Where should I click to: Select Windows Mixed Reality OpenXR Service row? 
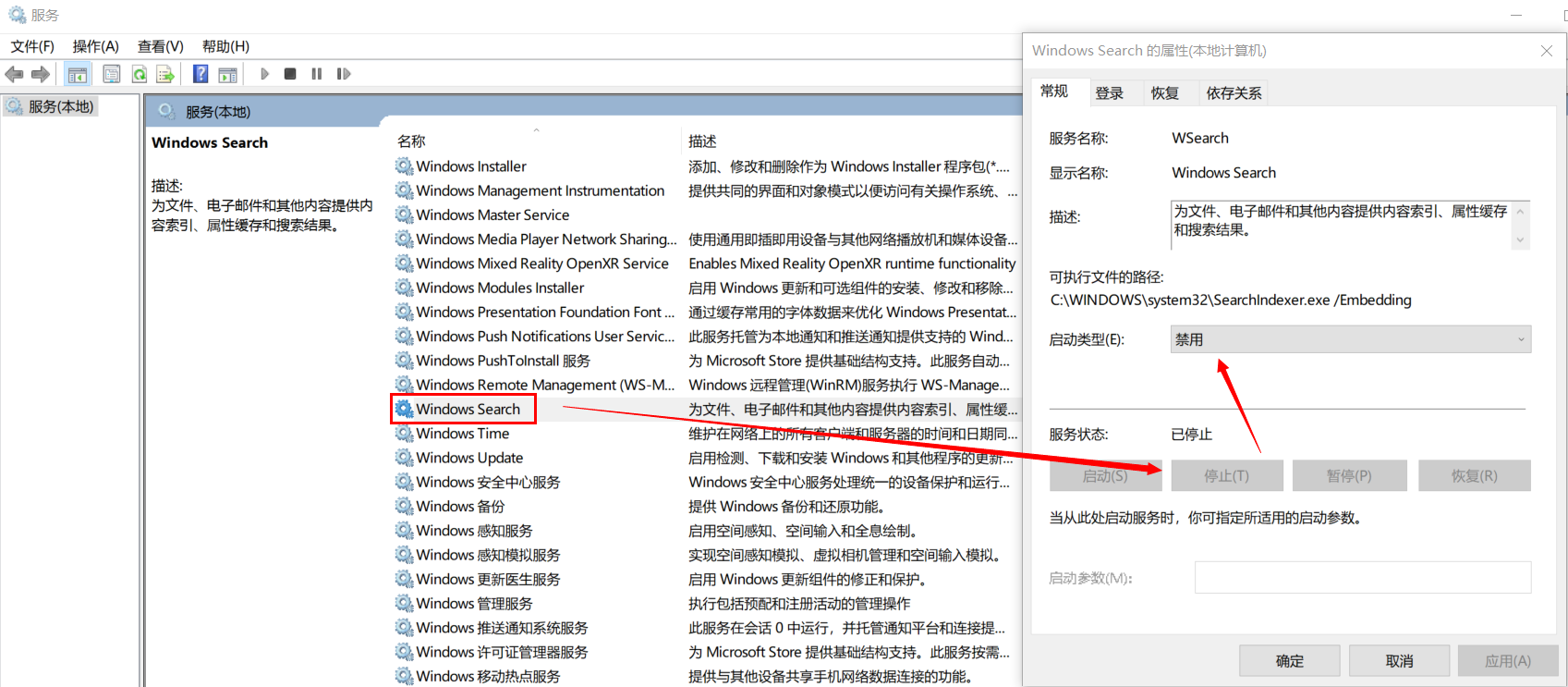point(707,264)
